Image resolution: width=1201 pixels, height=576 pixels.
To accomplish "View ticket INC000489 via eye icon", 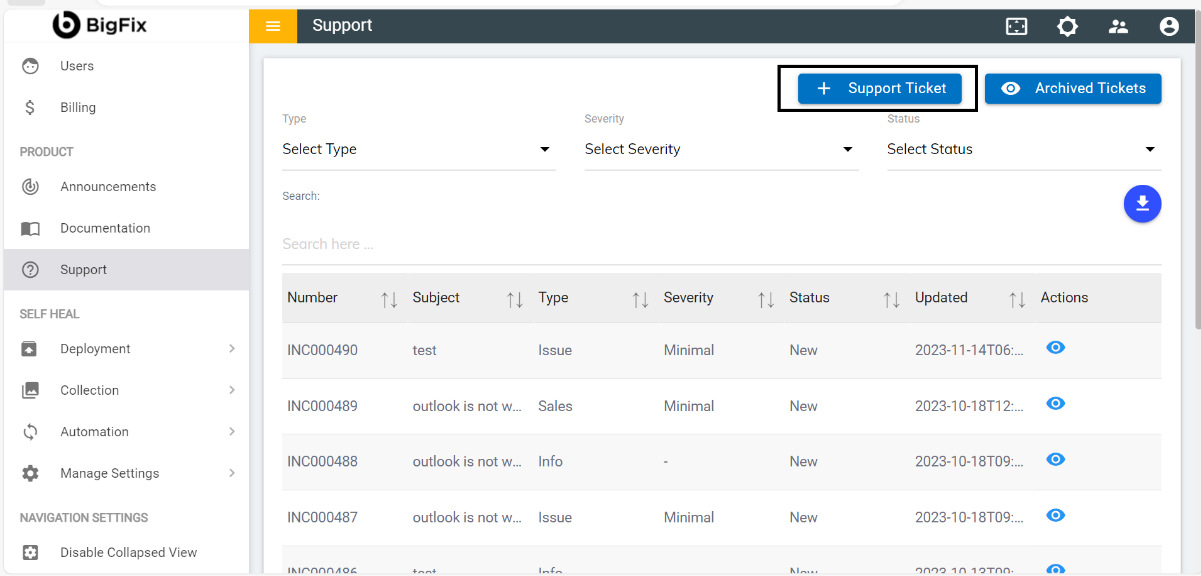I will pos(1055,404).
